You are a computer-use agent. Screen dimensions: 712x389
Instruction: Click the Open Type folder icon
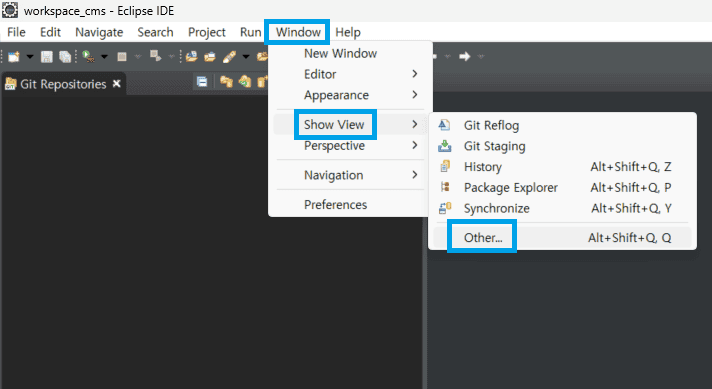pyautogui.click(x=192, y=57)
